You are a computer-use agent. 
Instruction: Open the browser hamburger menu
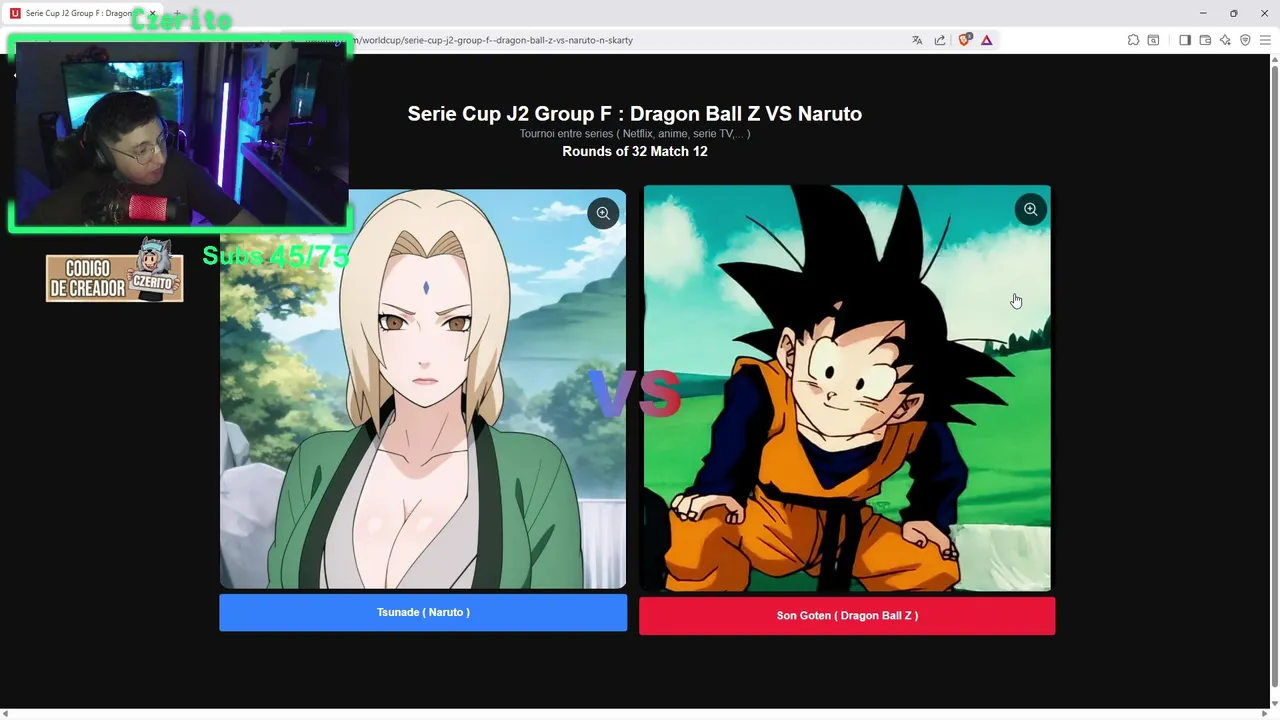pos(1265,40)
